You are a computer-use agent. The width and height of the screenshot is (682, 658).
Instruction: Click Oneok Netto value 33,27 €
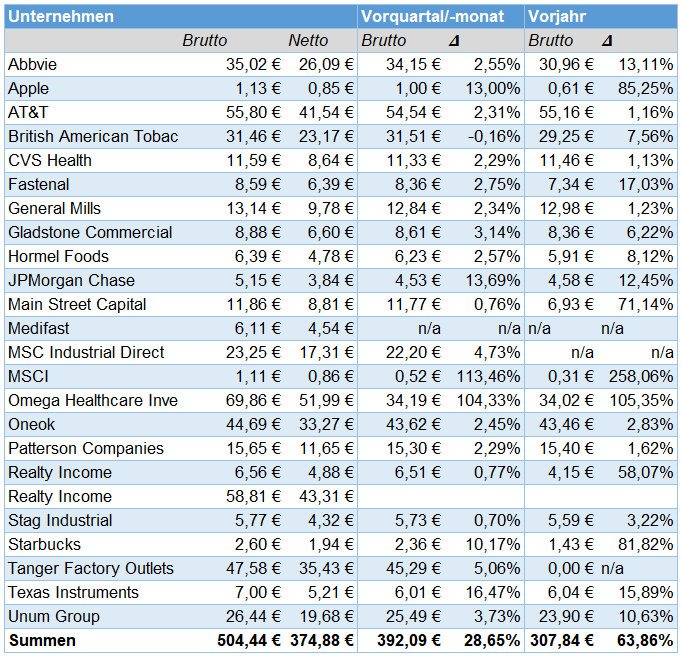[x=326, y=424]
